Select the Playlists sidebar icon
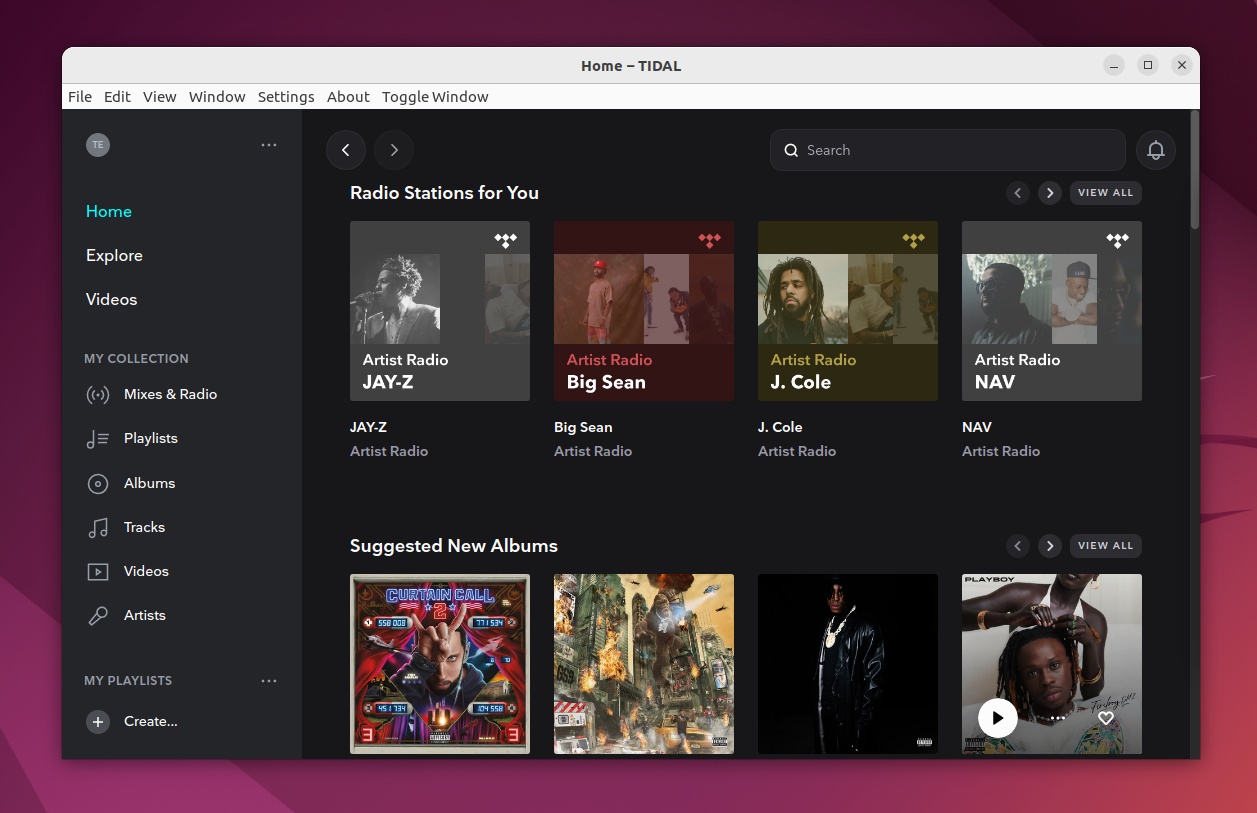 [x=97, y=438]
